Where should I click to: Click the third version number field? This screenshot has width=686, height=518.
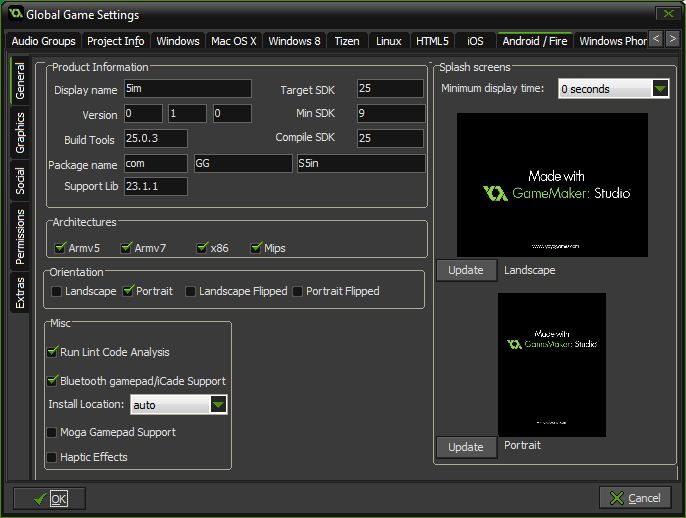pos(232,113)
